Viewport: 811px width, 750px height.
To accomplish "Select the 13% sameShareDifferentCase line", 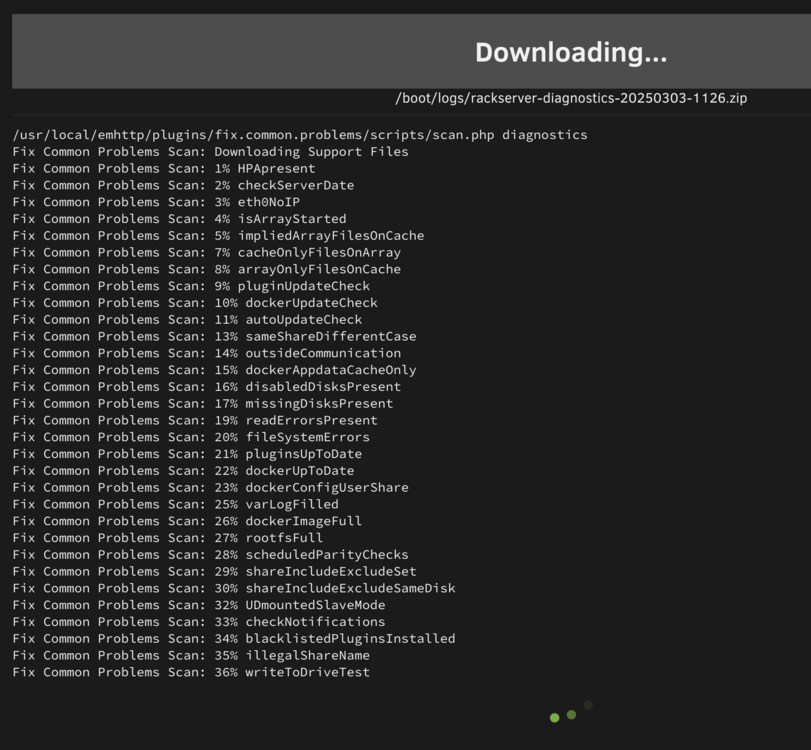I will tap(215, 336).
